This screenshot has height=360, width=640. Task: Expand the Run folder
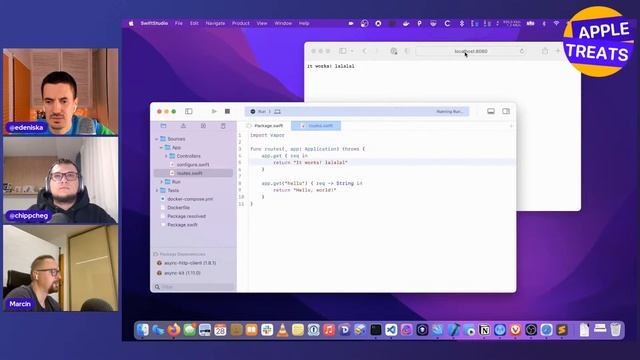coord(162,182)
